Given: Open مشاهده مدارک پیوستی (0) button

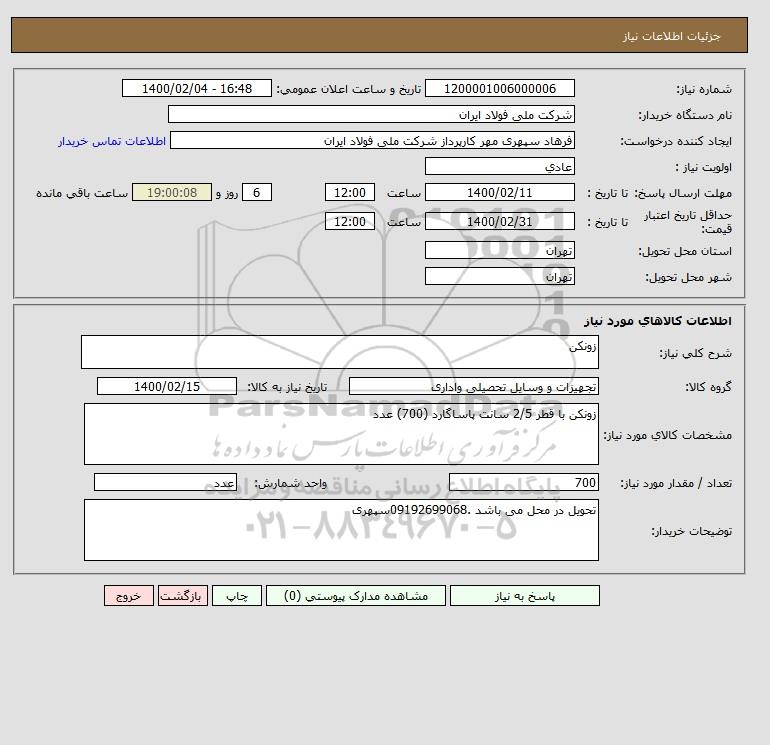Looking at the screenshot, I should pos(356,595).
